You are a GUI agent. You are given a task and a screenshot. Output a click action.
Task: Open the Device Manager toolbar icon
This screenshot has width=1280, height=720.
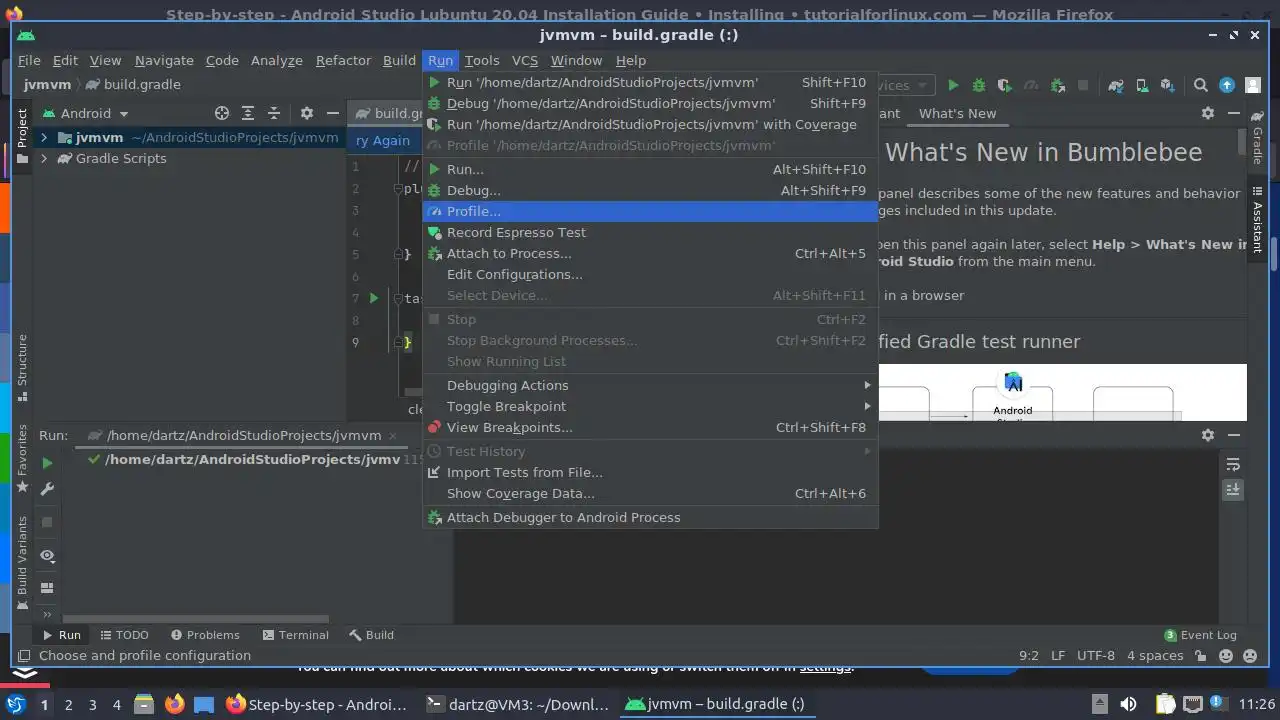click(x=1142, y=86)
